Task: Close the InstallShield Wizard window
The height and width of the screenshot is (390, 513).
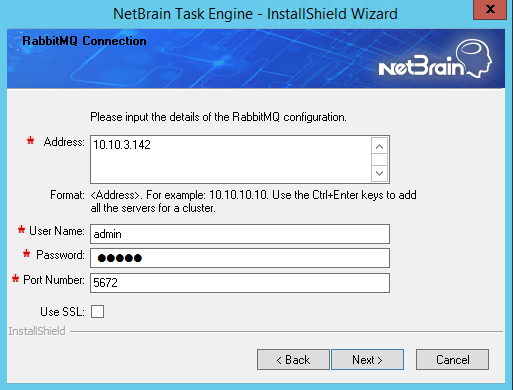Action: click(x=490, y=9)
